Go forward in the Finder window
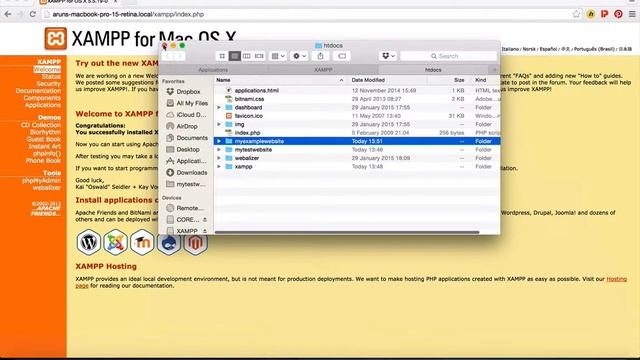Viewport: 640px width, 360px height. click(x=179, y=56)
